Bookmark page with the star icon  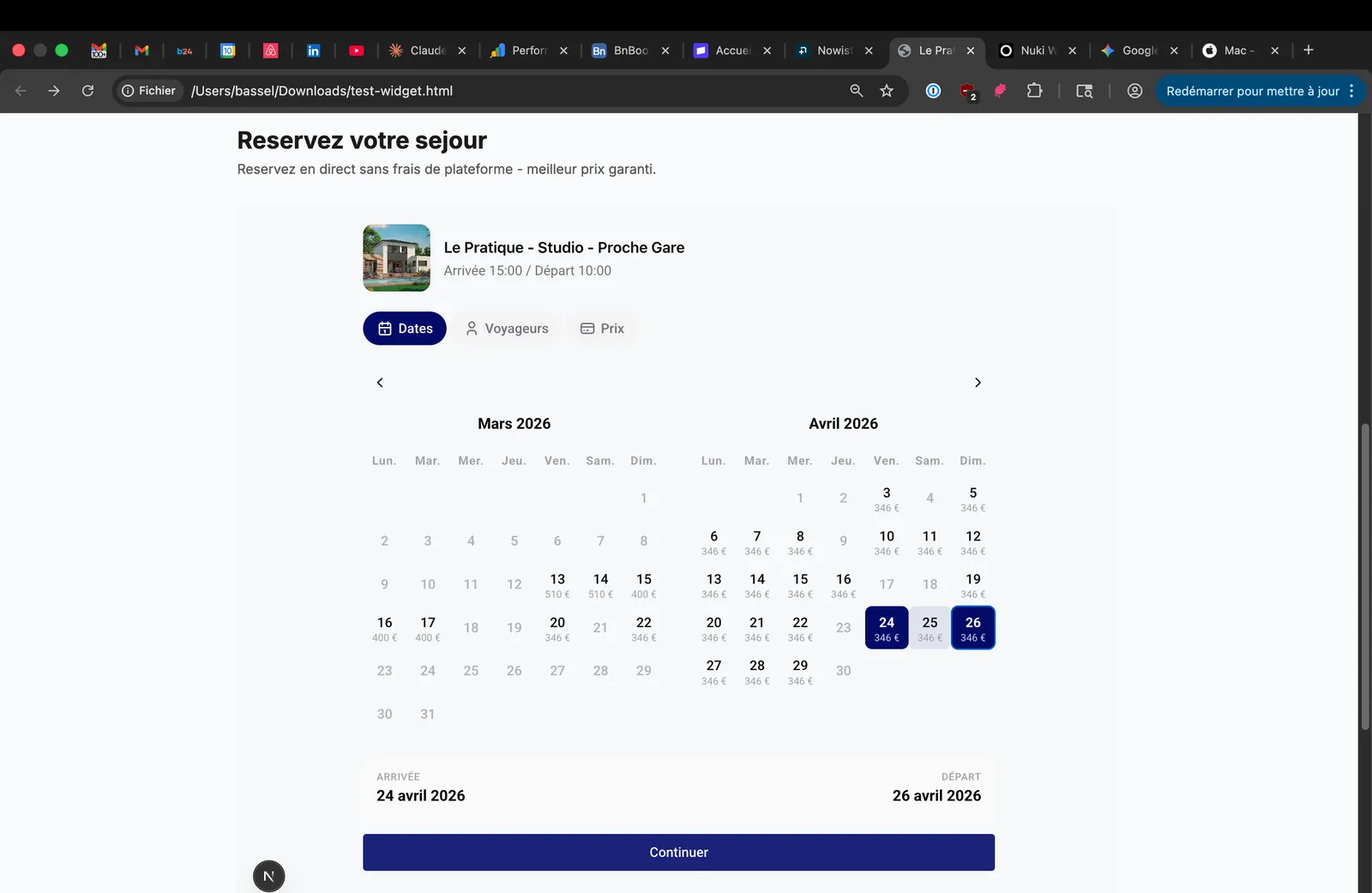[887, 91]
